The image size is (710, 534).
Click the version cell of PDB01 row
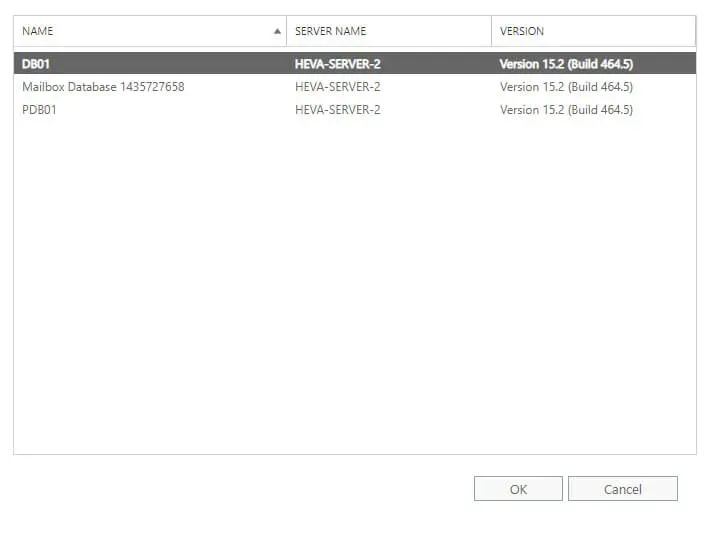[566, 110]
